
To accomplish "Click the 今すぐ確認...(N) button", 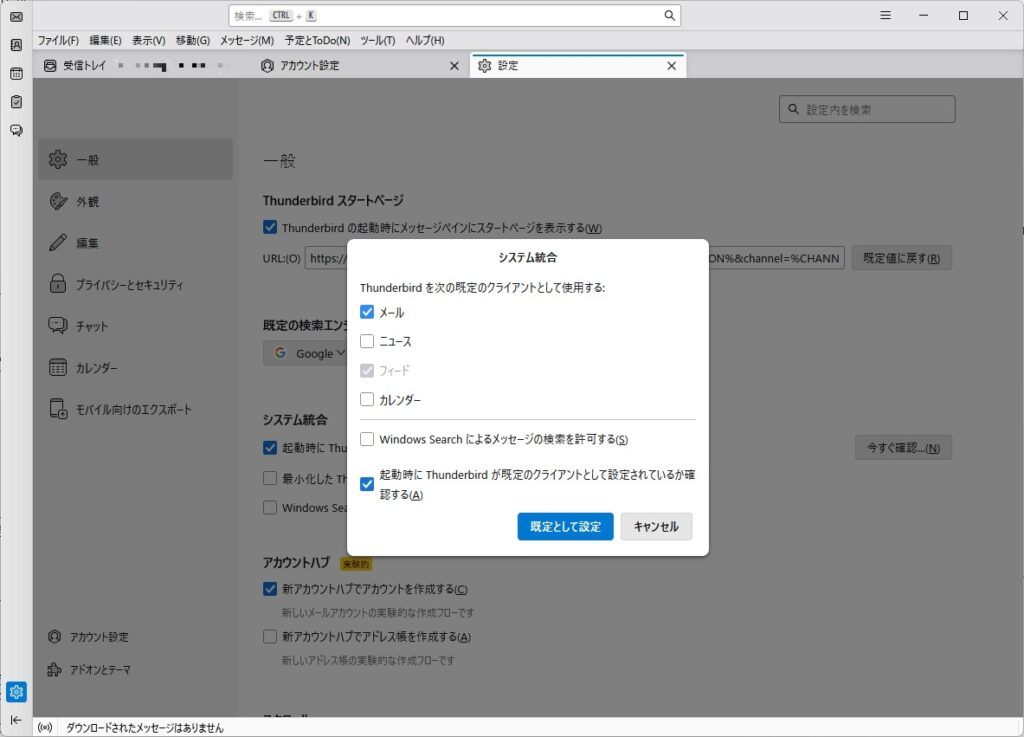I will (903, 447).
